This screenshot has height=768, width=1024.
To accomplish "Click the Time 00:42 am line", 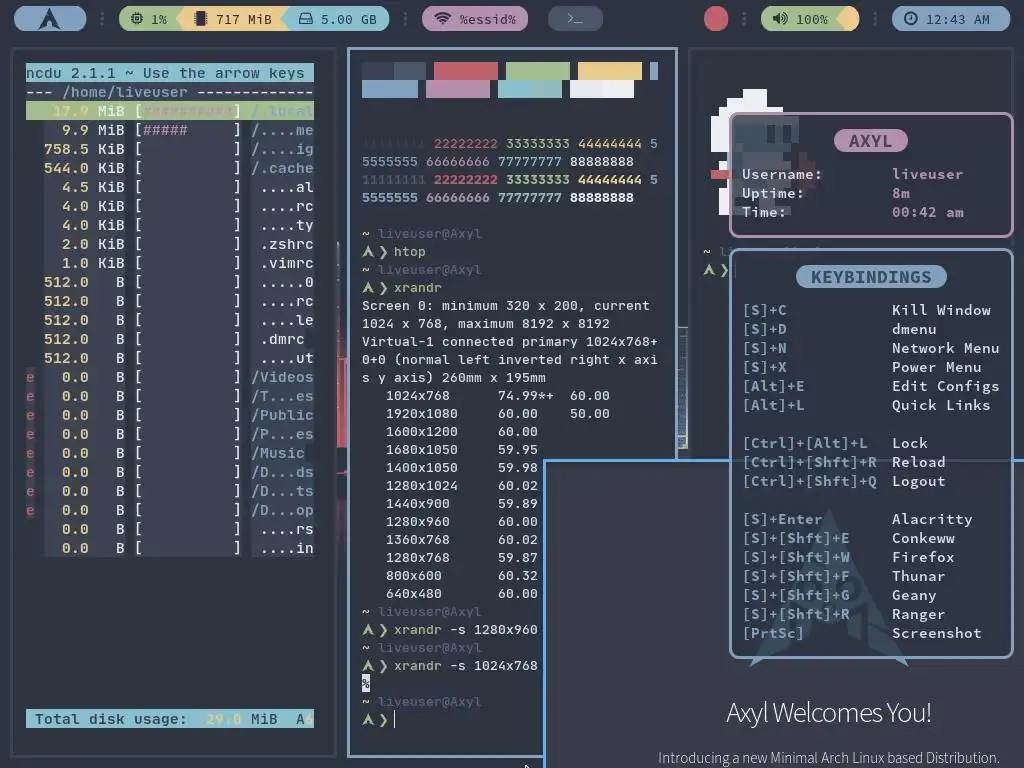I will pyautogui.click(x=852, y=212).
